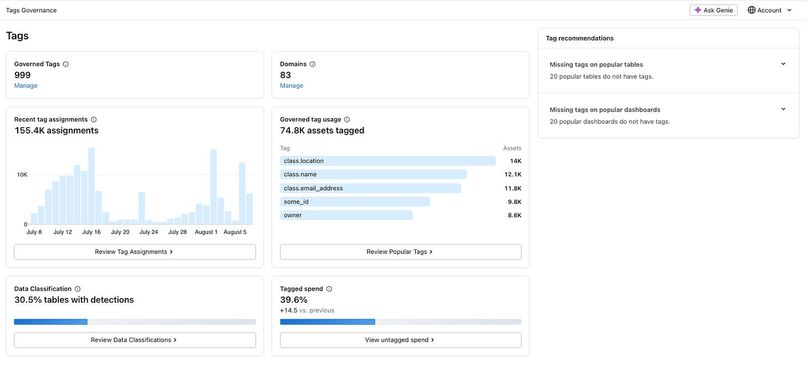This screenshot has height=377, width=807.
Task: Click Review Tag Assignments button
Action: click(x=135, y=252)
